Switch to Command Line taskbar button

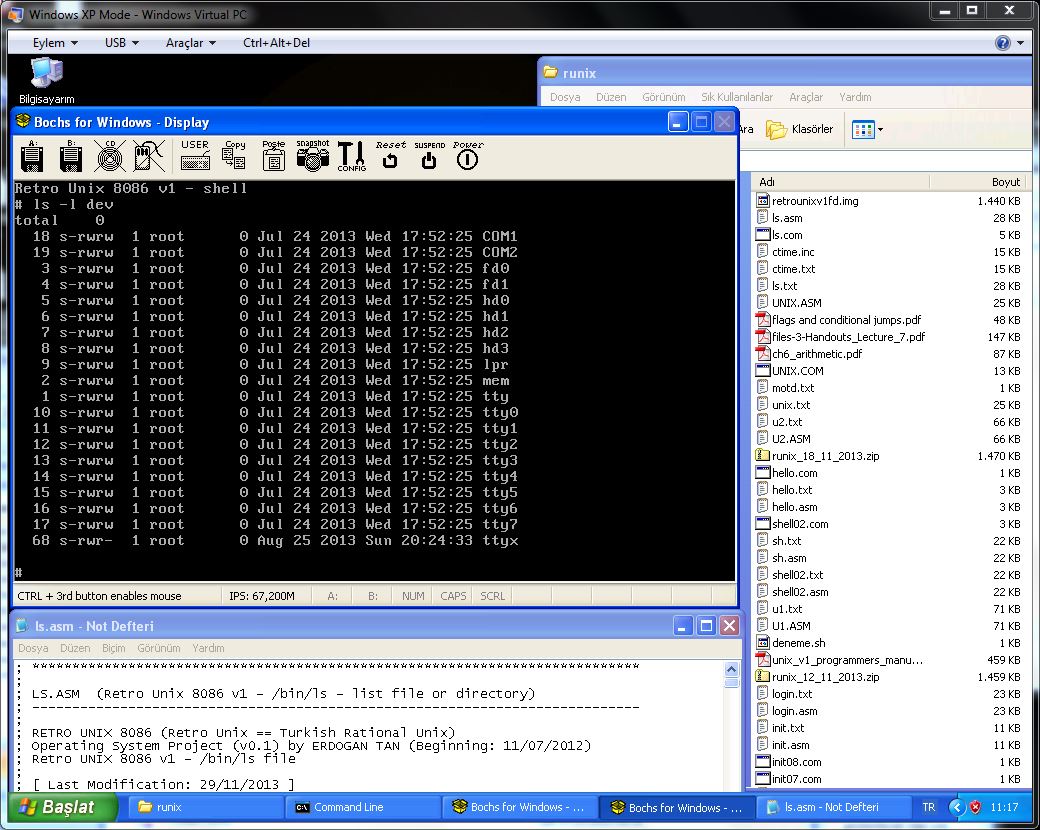pyautogui.click(x=365, y=807)
